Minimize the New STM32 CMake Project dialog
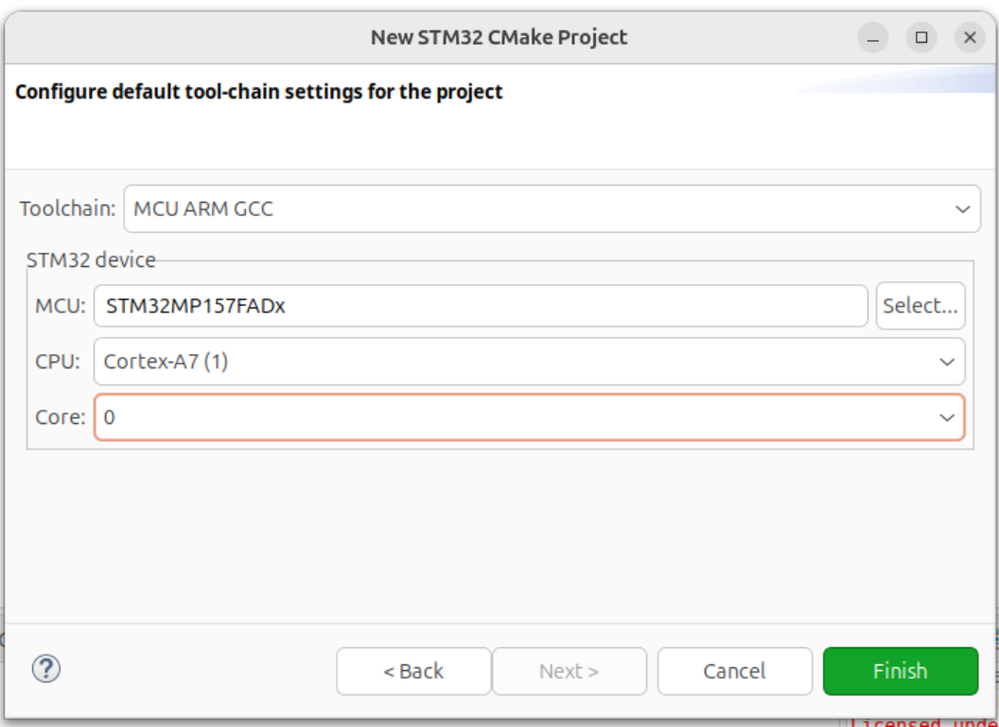The height and width of the screenshot is (727, 999). pyautogui.click(x=873, y=38)
